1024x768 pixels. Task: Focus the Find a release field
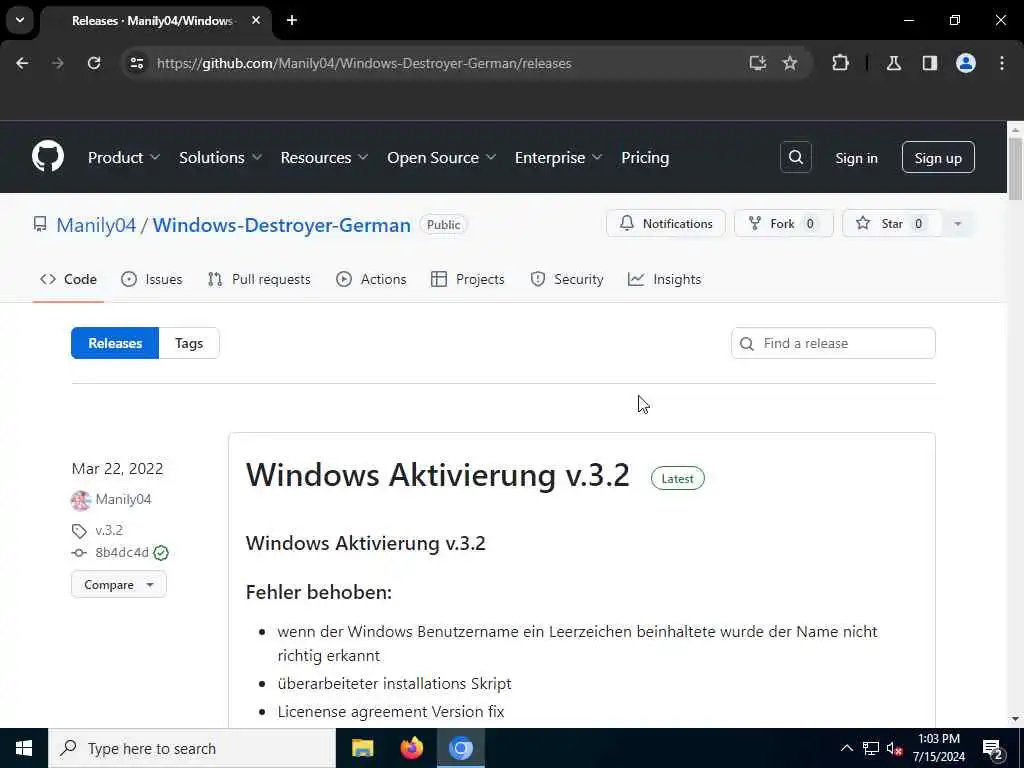coord(833,343)
